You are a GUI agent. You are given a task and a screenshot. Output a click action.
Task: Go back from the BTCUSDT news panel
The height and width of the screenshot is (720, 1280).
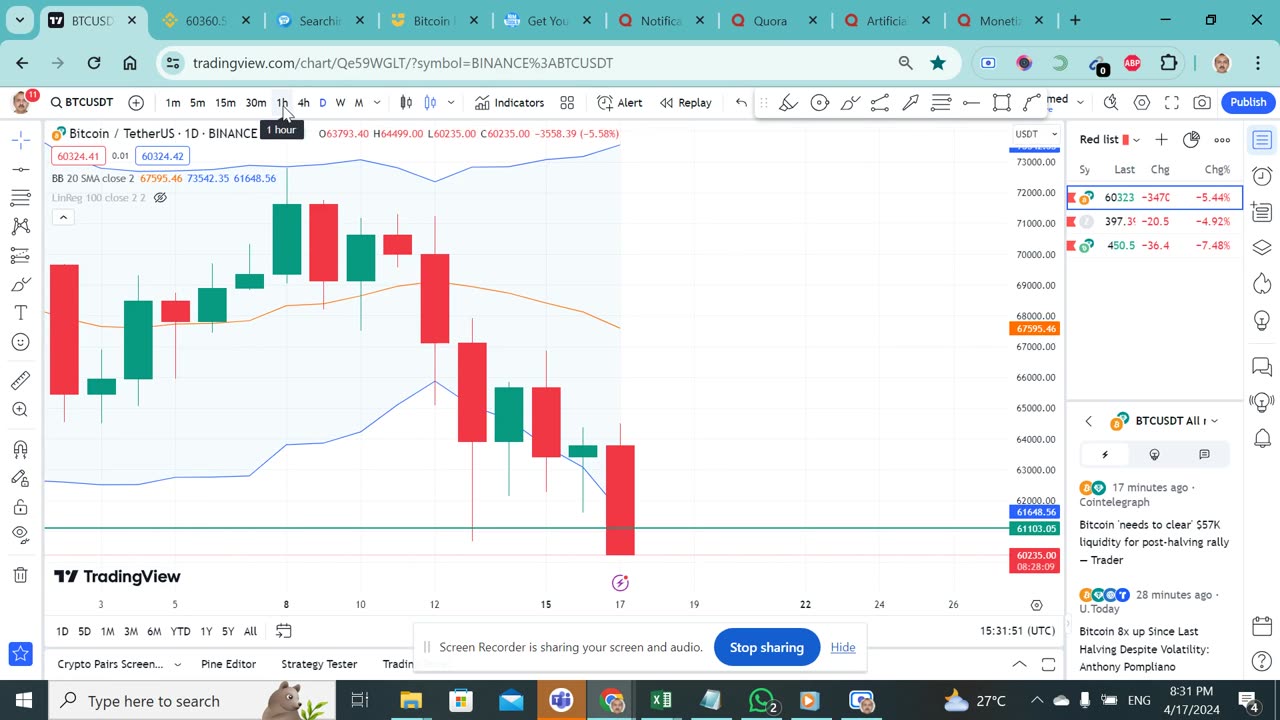point(1089,421)
